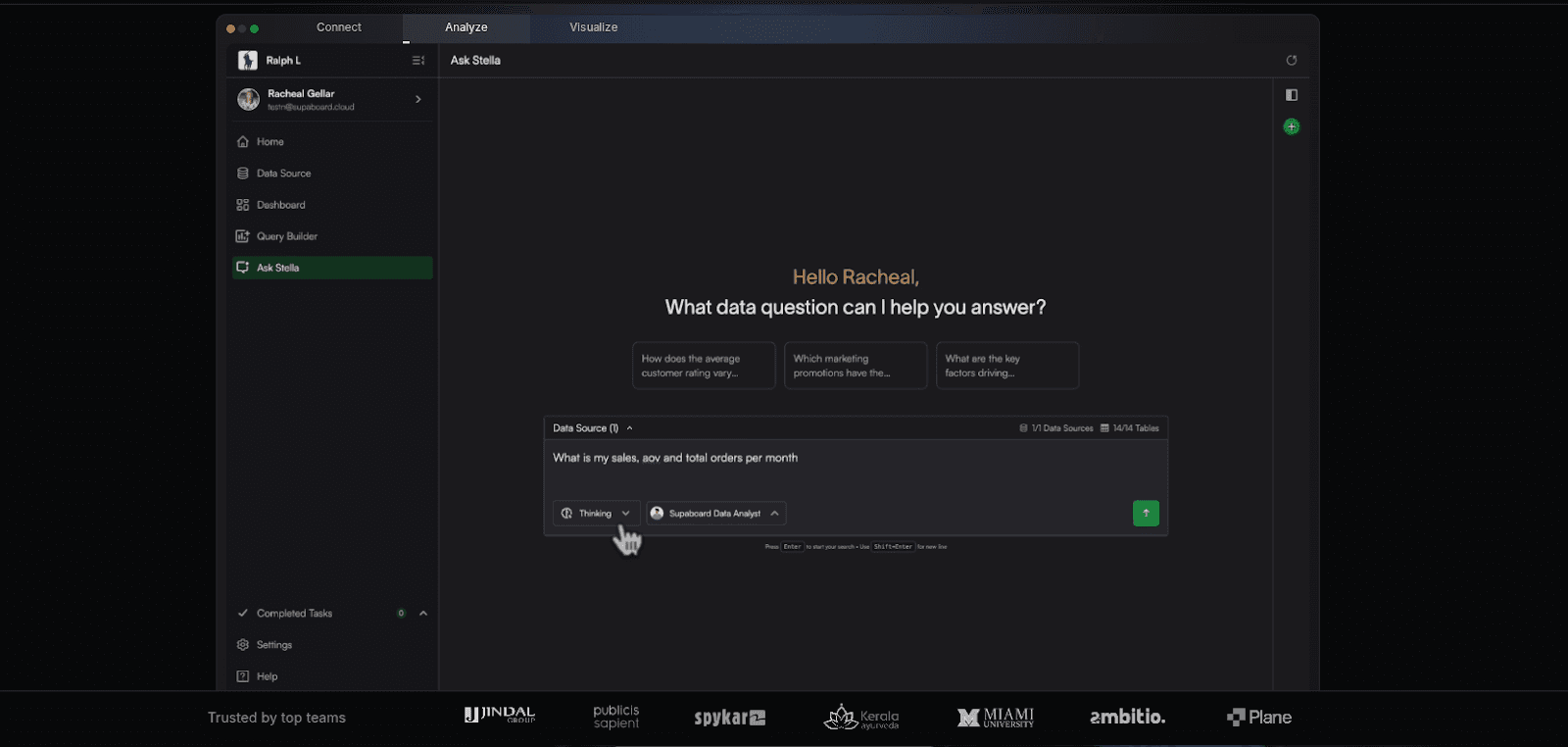Image resolution: width=1568 pixels, height=747 pixels.
Task: Click the Plane logo
Action: (1259, 718)
